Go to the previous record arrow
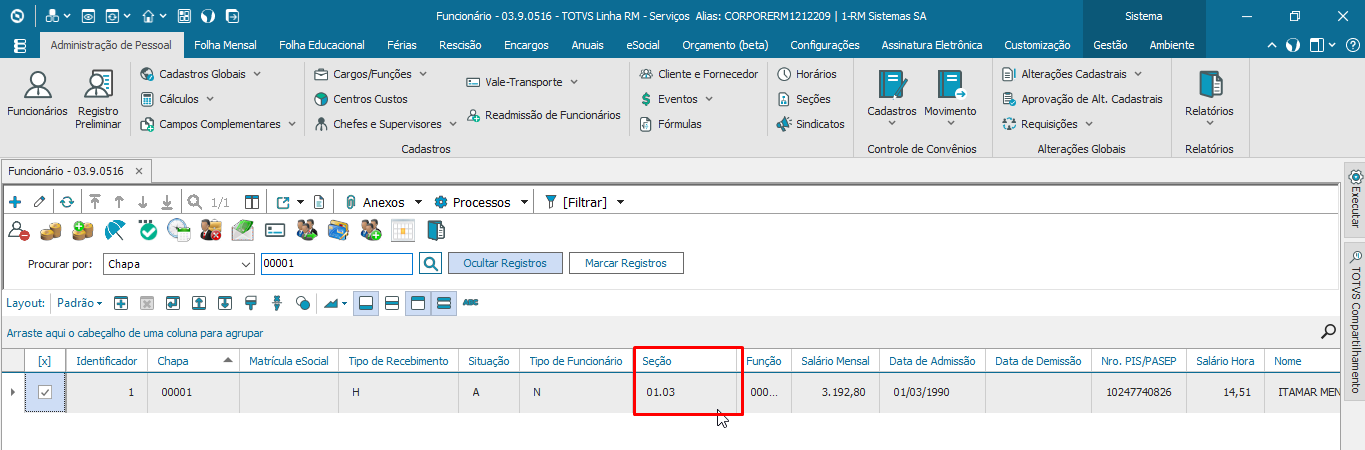 coord(118,202)
